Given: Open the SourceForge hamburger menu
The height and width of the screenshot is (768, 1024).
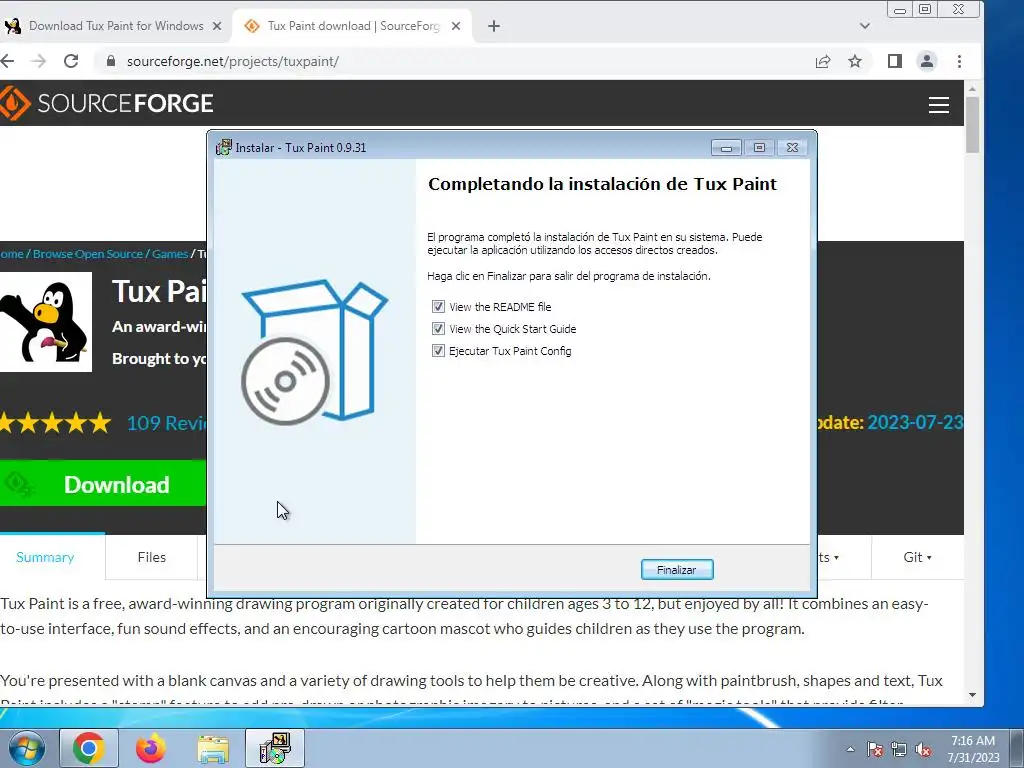Looking at the screenshot, I should point(938,104).
